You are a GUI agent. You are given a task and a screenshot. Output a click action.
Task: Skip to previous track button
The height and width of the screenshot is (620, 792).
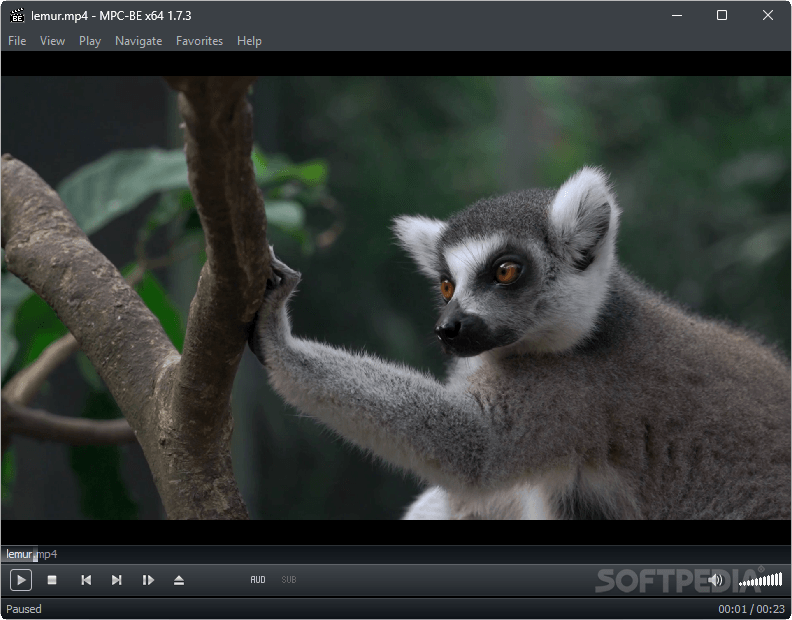pyautogui.click(x=86, y=580)
